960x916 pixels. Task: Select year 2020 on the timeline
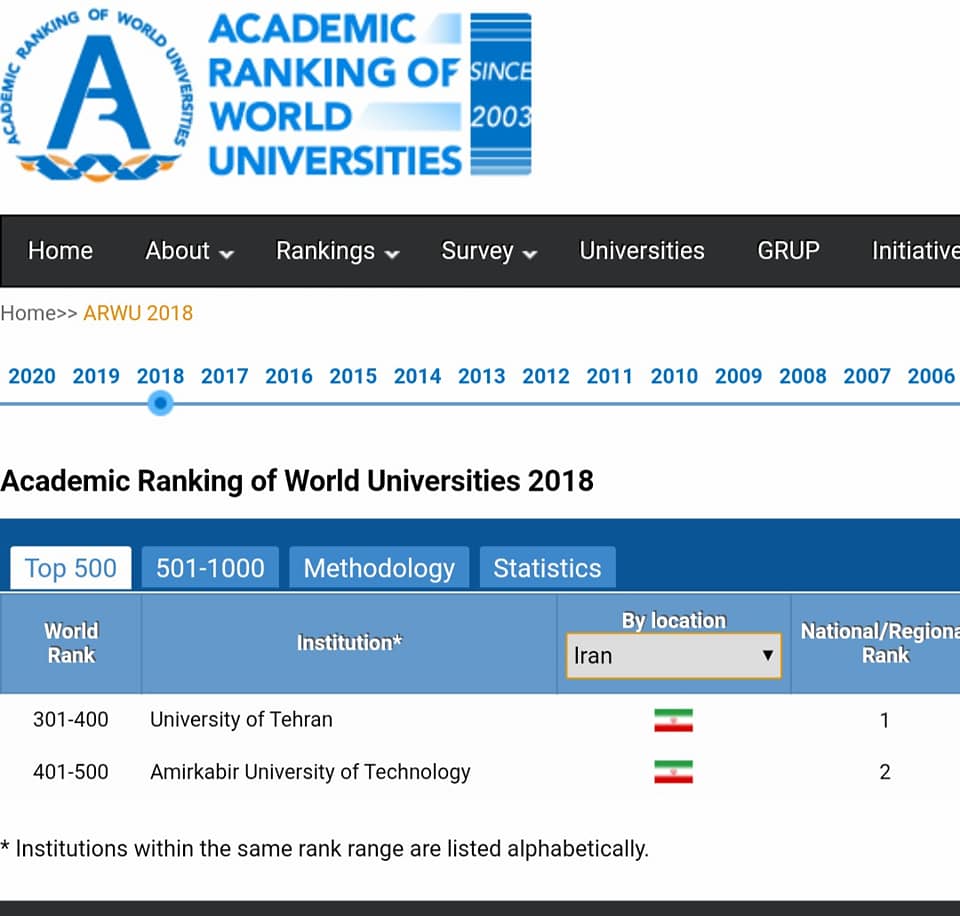[32, 375]
